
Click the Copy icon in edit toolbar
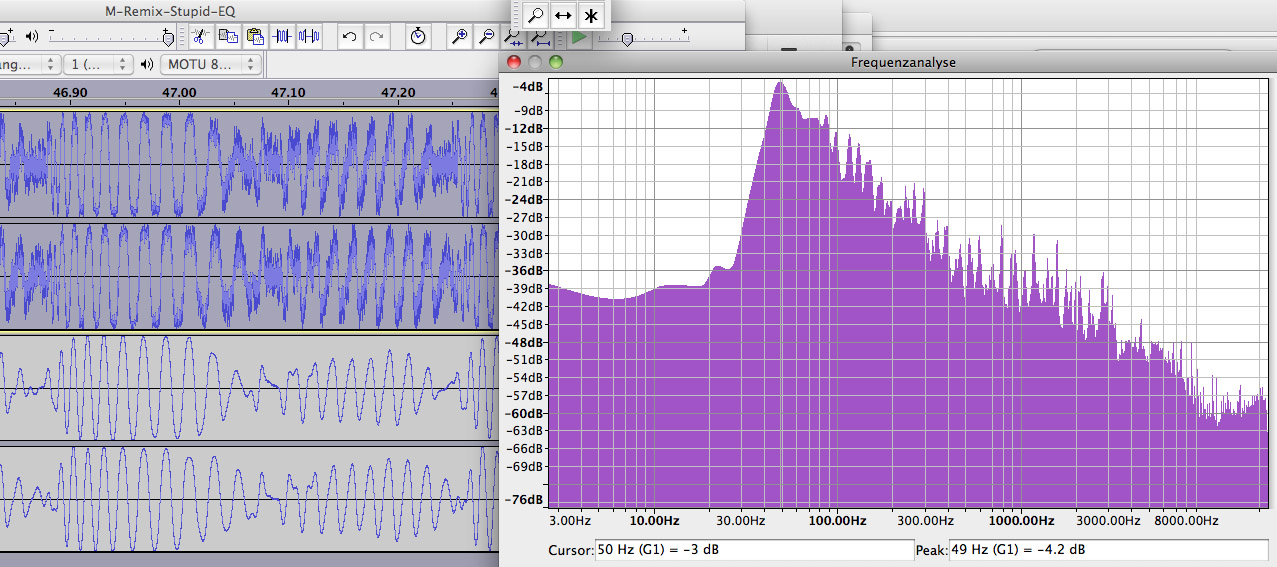(228, 36)
